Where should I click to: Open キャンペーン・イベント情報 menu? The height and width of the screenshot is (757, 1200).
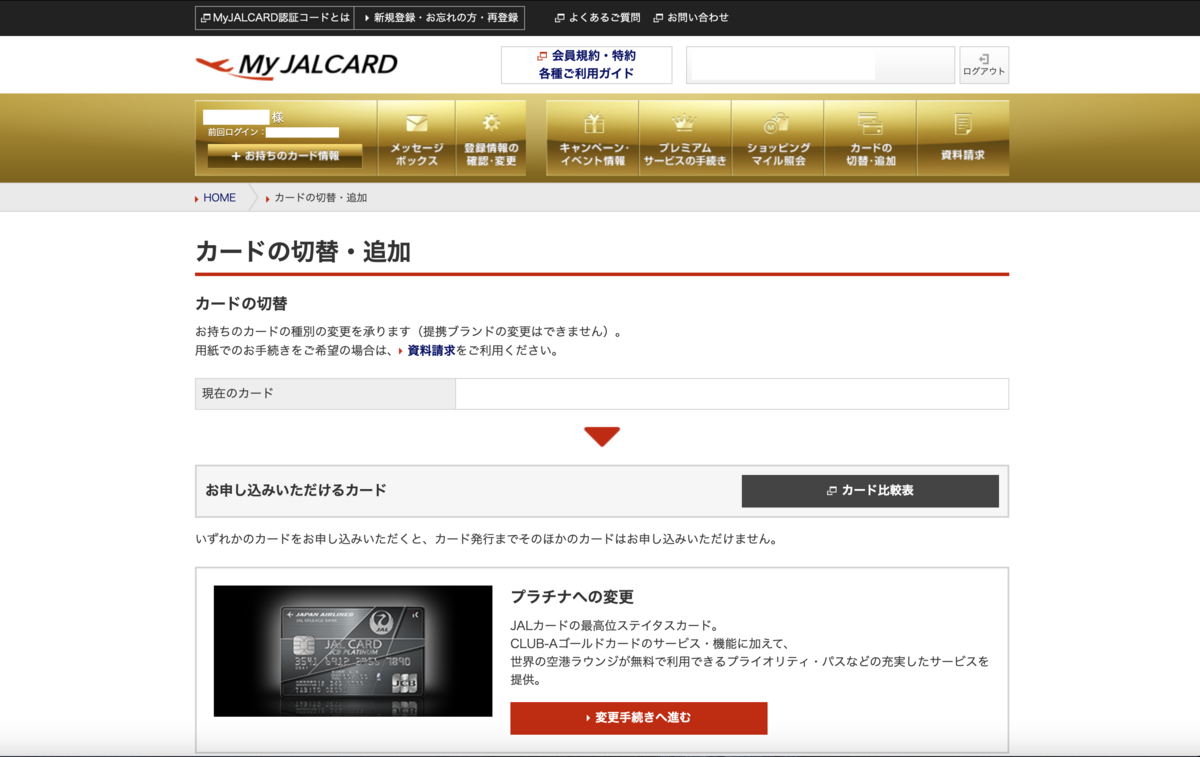[x=593, y=138]
